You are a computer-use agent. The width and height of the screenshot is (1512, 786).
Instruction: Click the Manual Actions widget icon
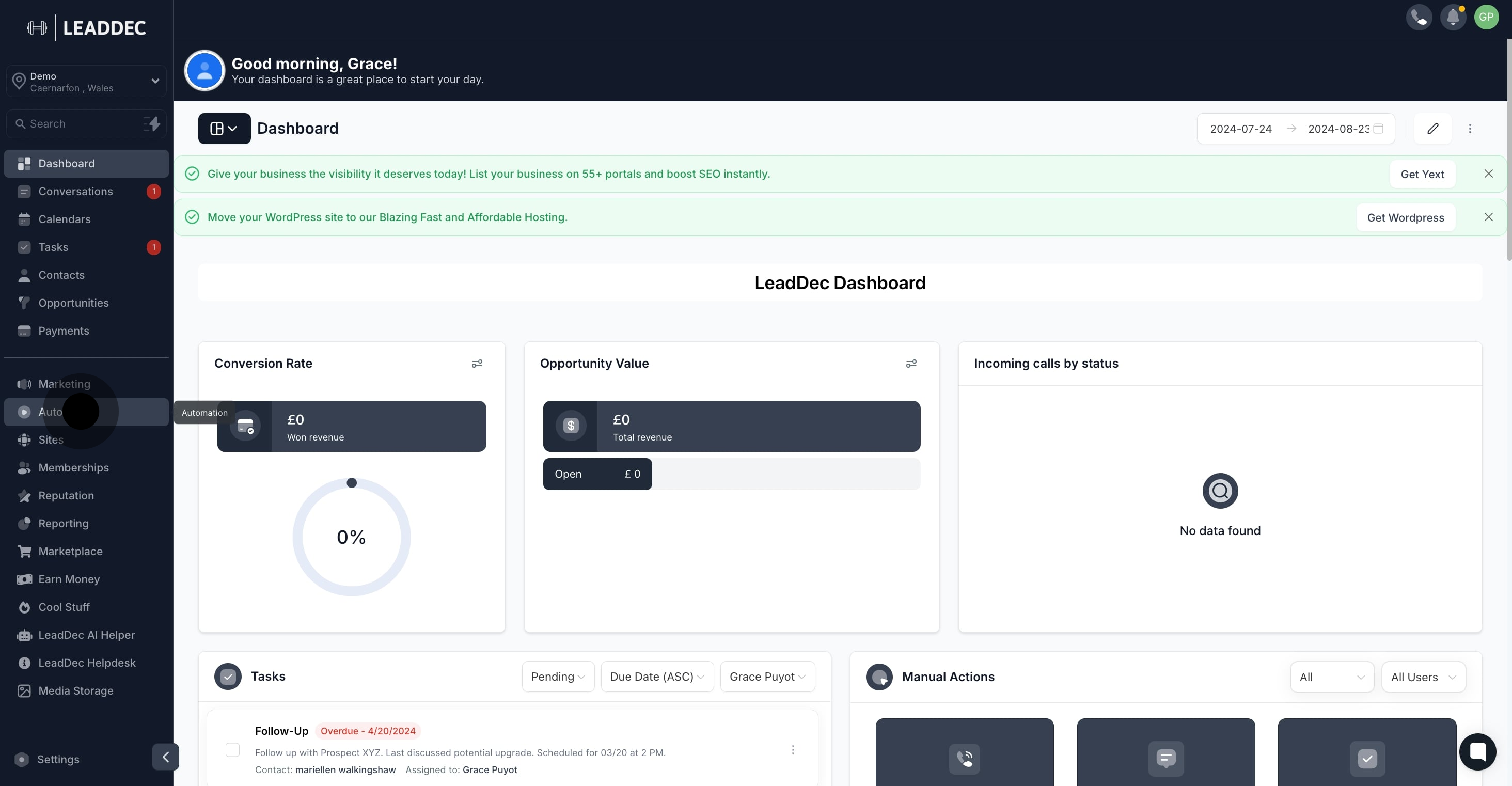point(879,678)
